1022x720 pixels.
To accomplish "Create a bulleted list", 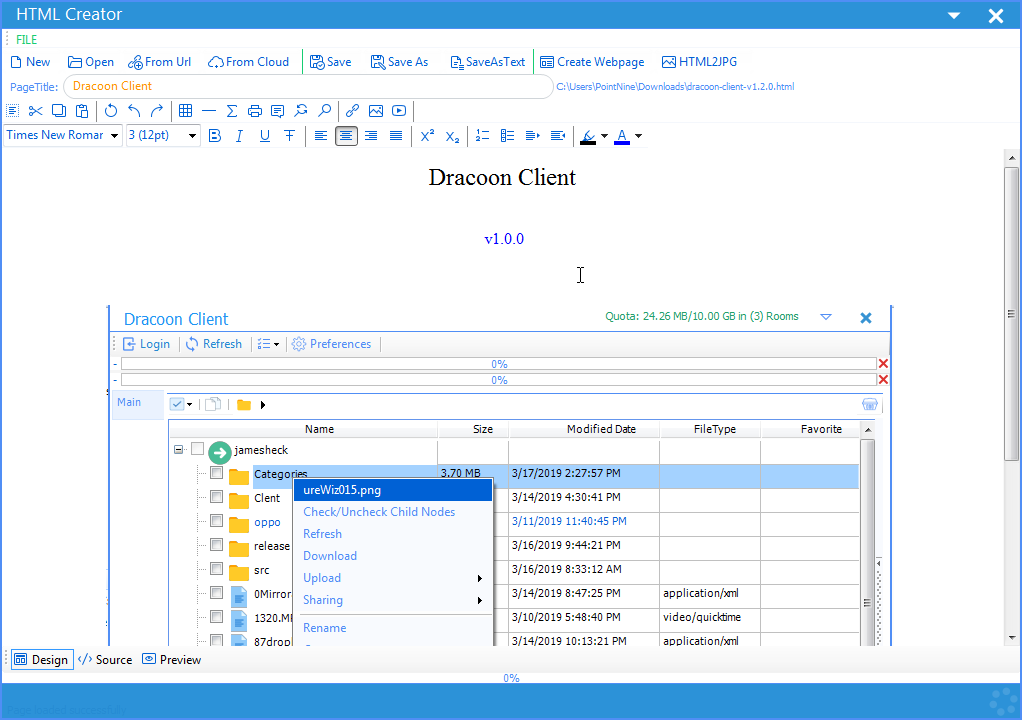I will [x=507, y=136].
